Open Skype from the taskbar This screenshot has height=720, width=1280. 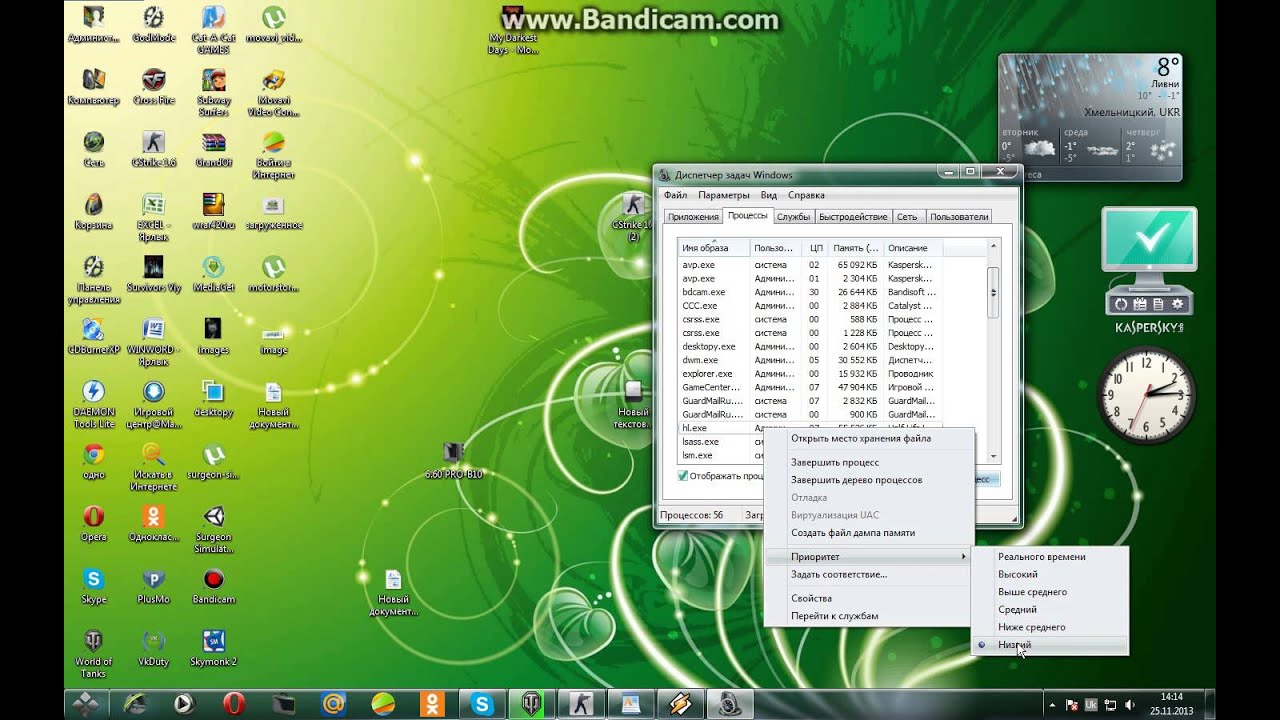(483, 704)
